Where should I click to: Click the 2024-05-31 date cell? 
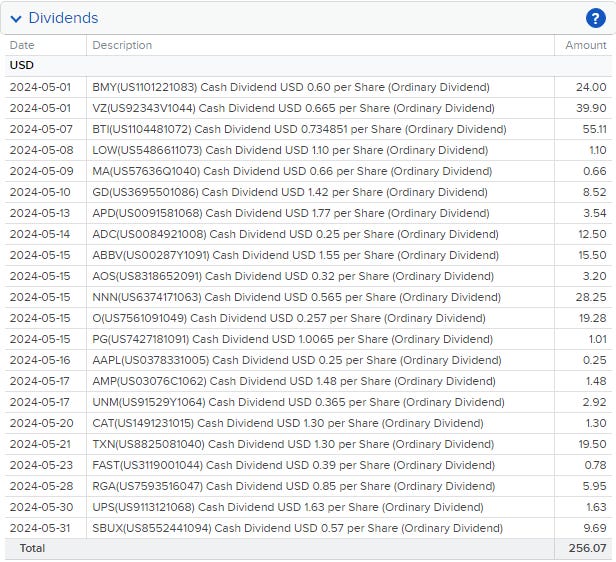(40, 528)
